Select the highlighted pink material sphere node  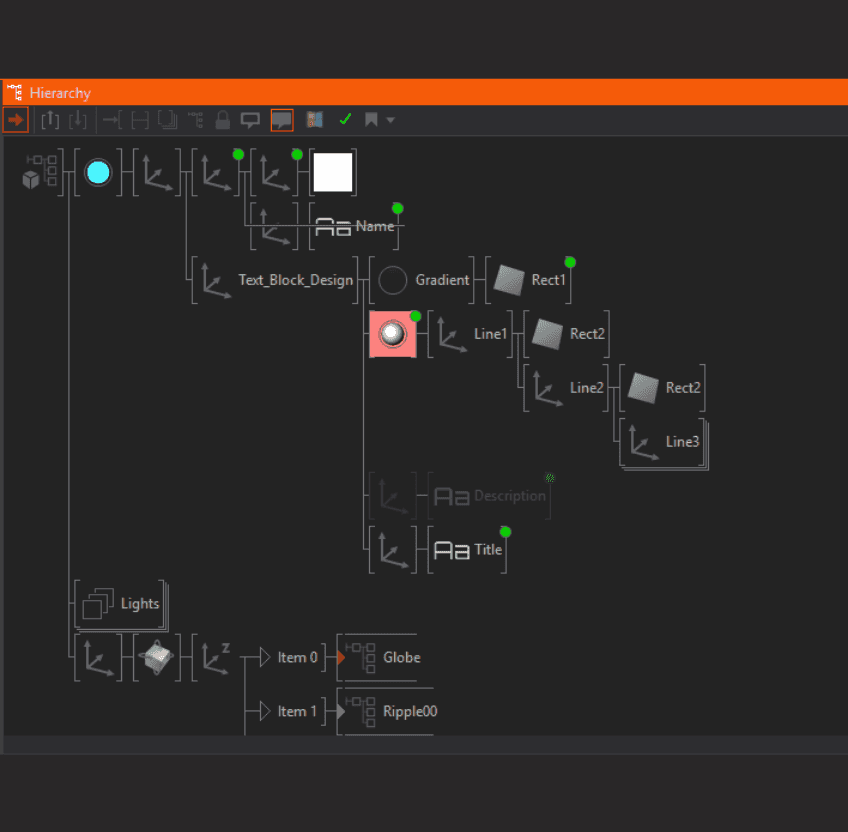pos(393,334)
